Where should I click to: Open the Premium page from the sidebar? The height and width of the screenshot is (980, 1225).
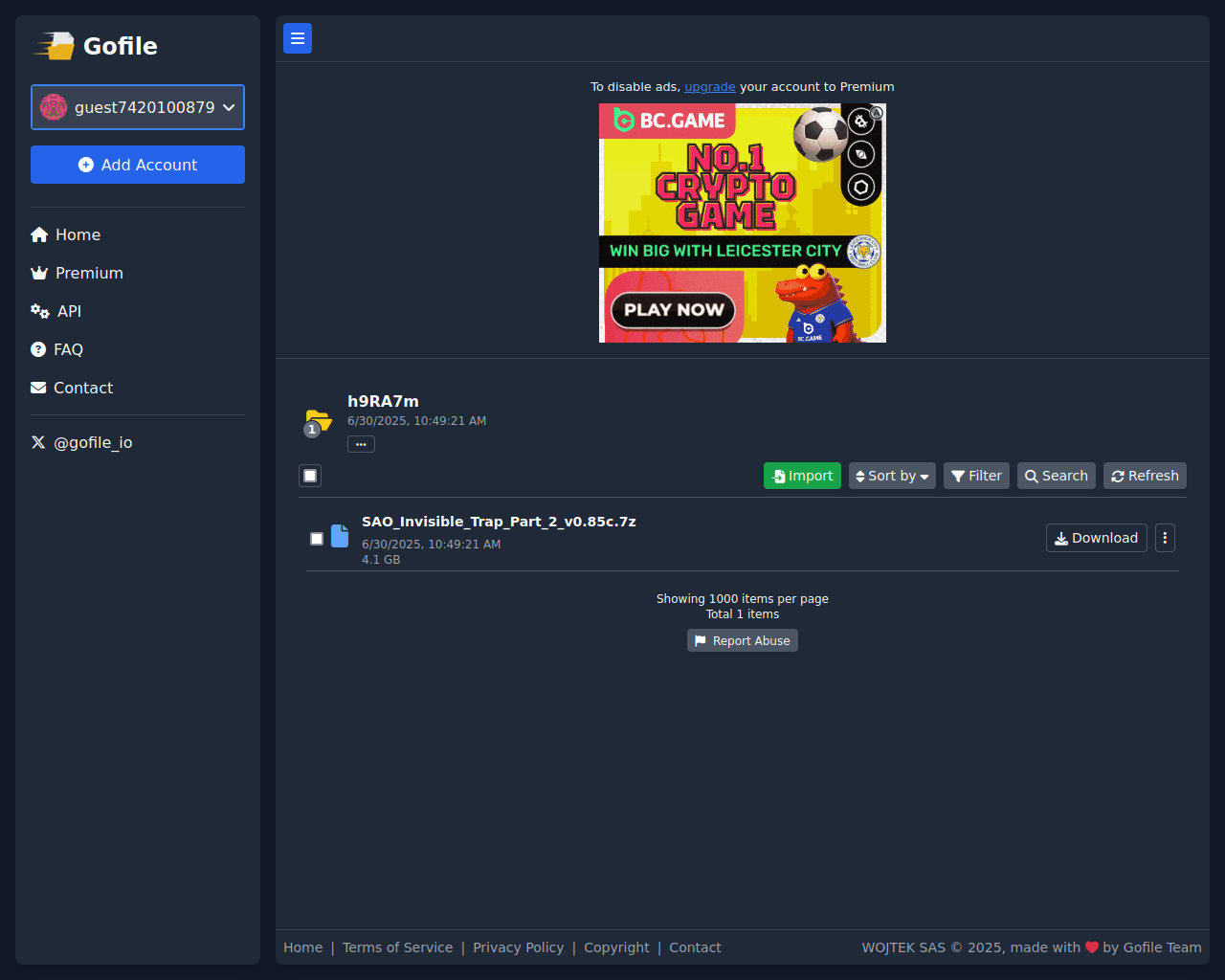coord(78,273)
